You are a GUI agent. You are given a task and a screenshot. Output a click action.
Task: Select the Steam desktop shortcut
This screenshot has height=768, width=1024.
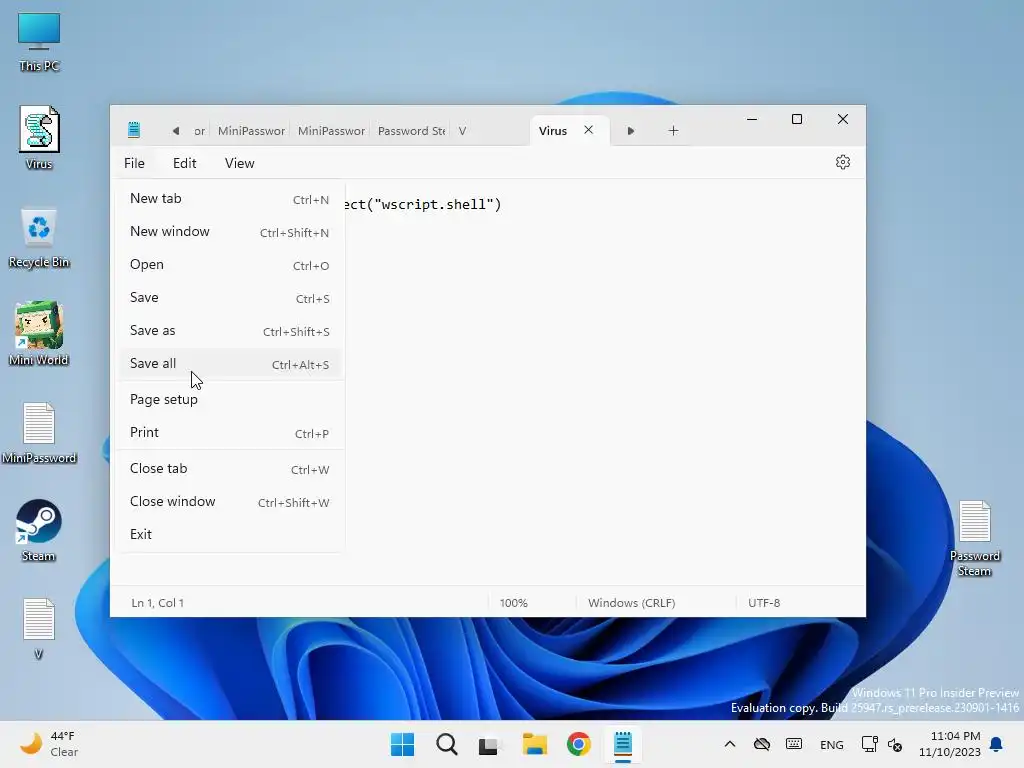[39, 530]
